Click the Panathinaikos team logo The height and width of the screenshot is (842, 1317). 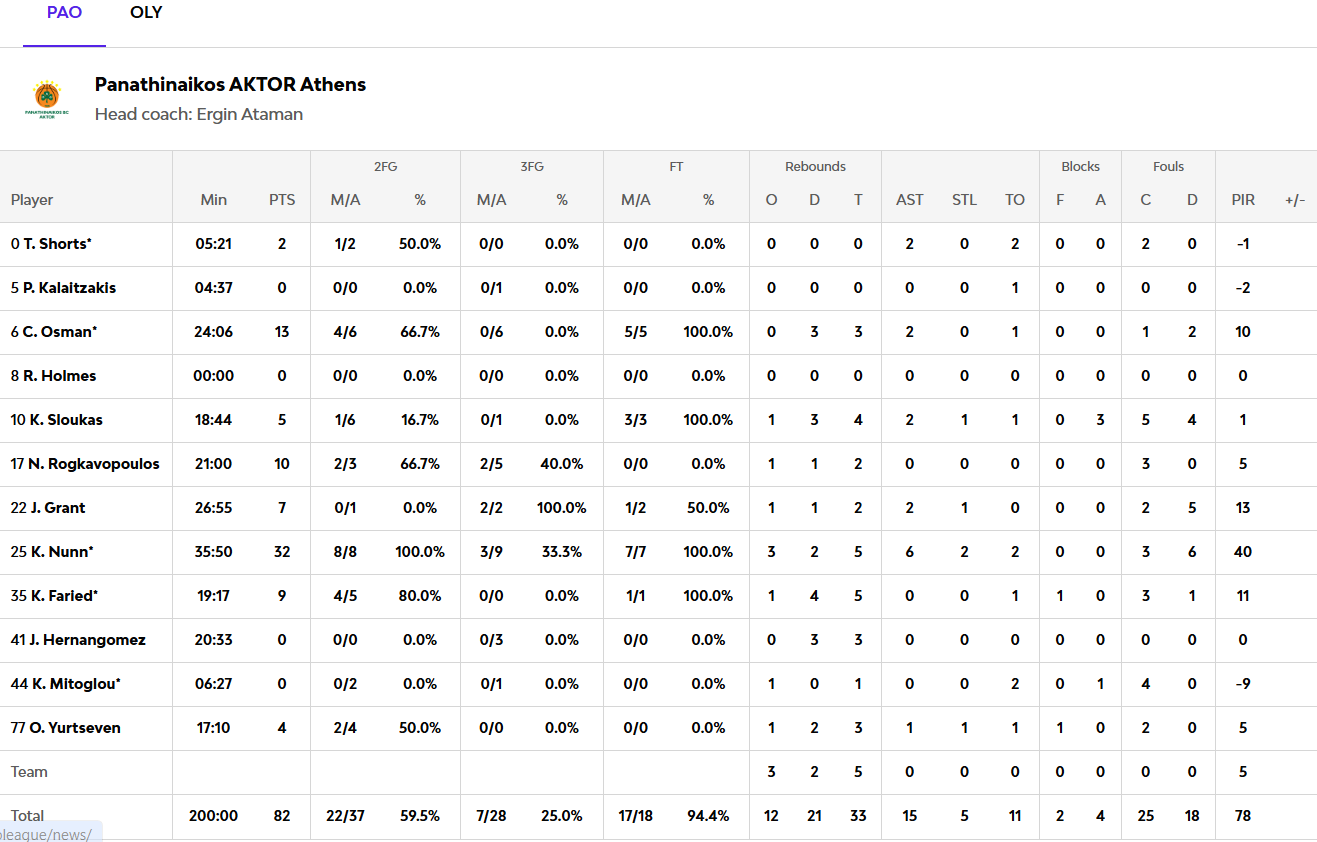47,99
